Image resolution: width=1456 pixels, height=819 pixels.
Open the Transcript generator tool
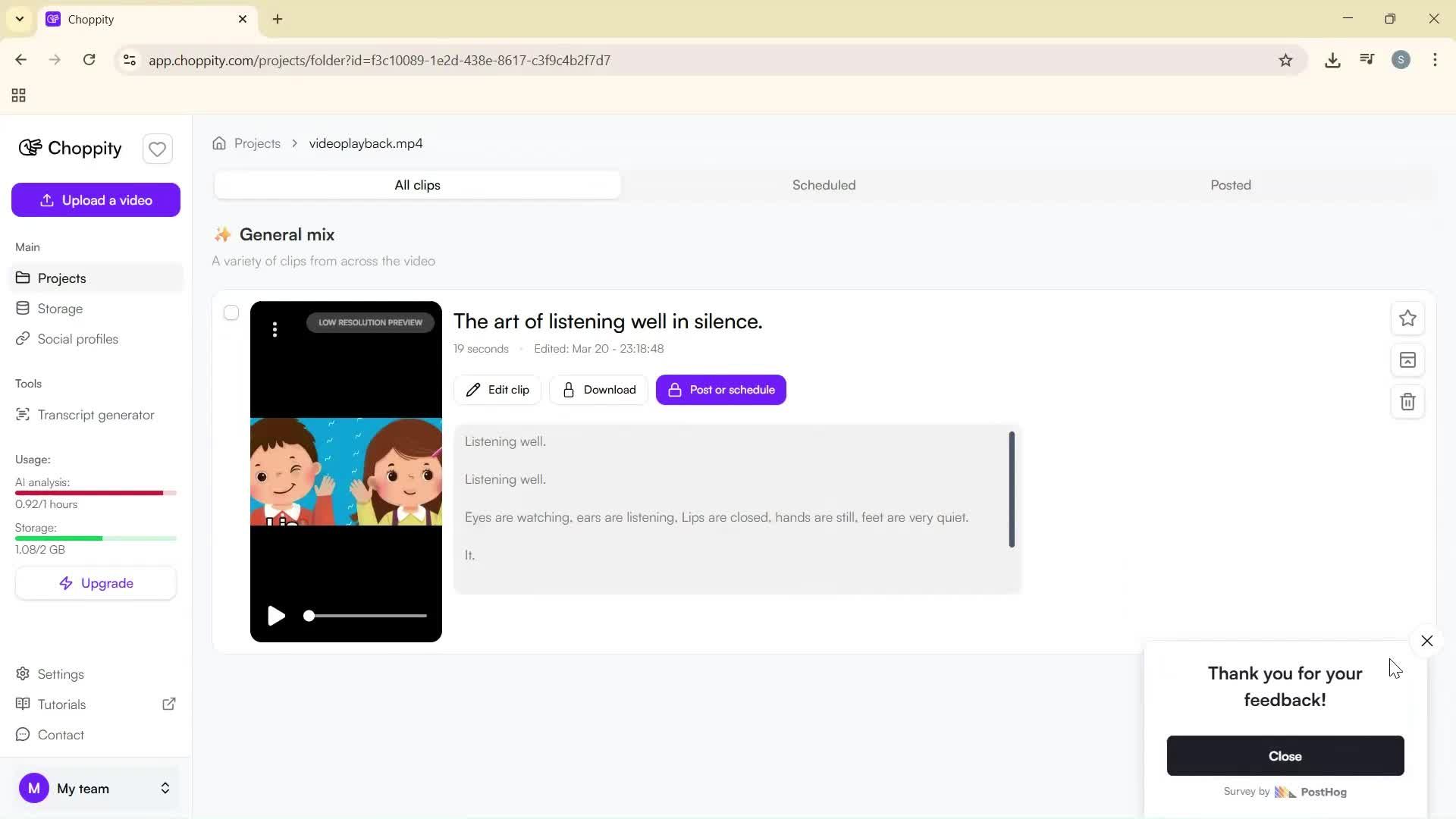click(x=95, y=415)
